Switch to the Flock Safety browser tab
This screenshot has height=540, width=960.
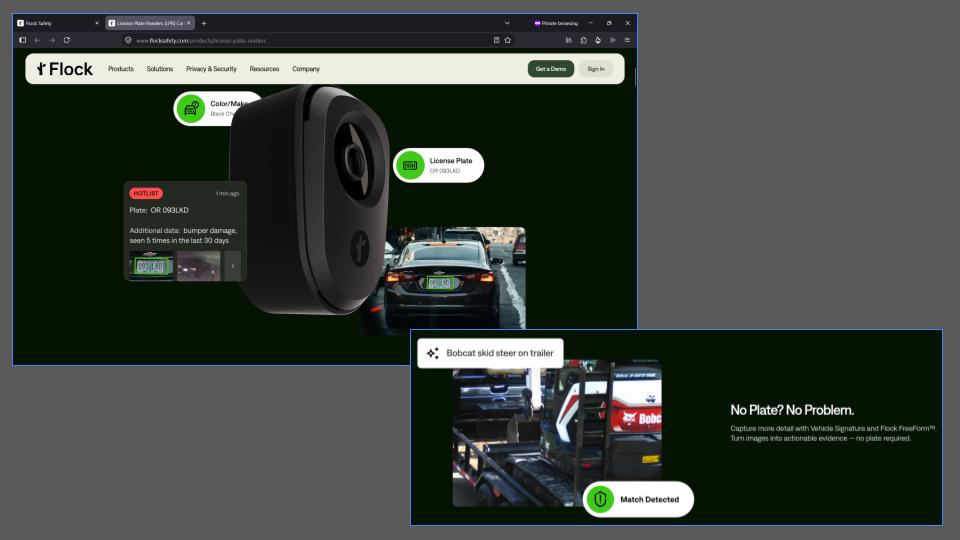[58, 23]
